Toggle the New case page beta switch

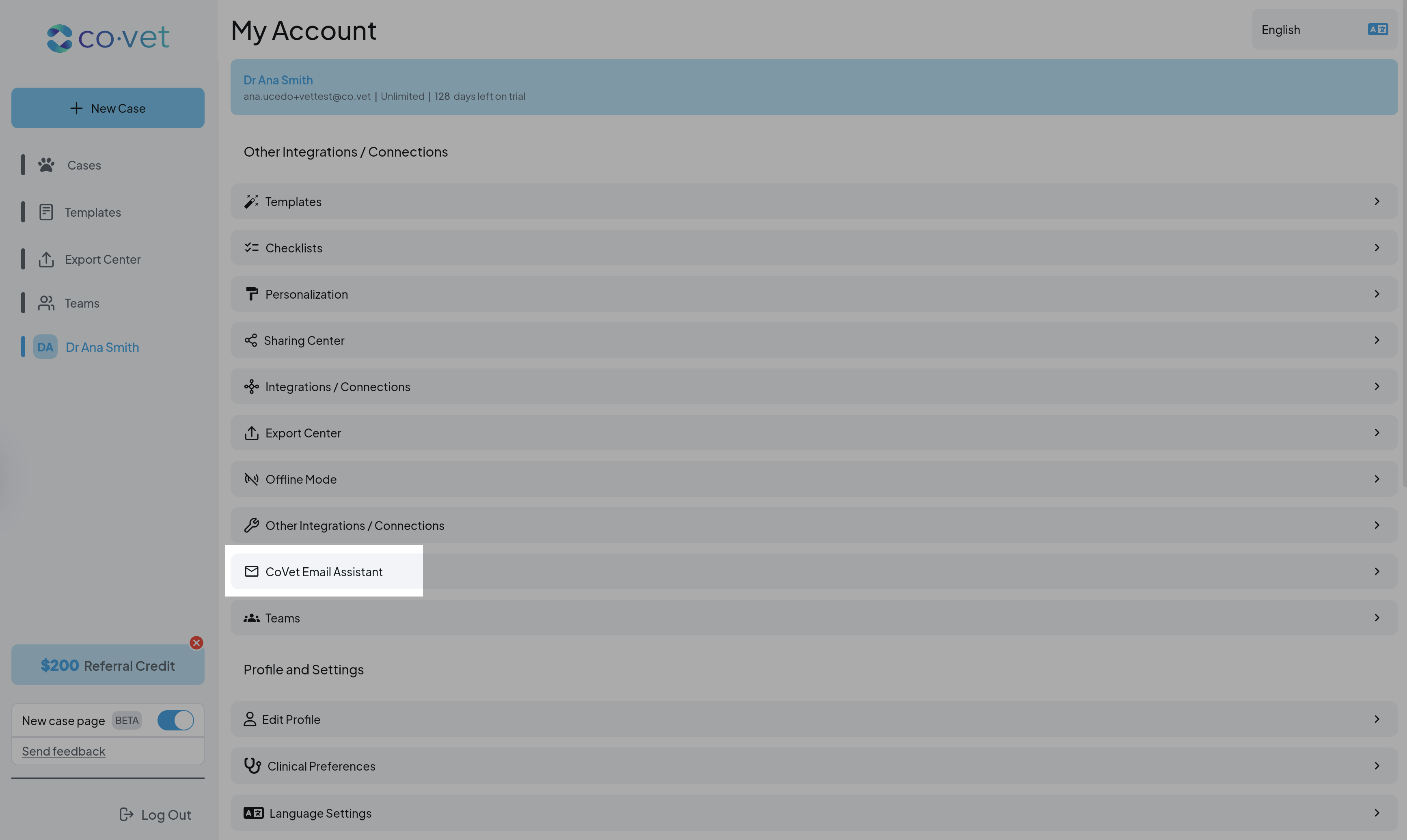[x=175, y=720]
